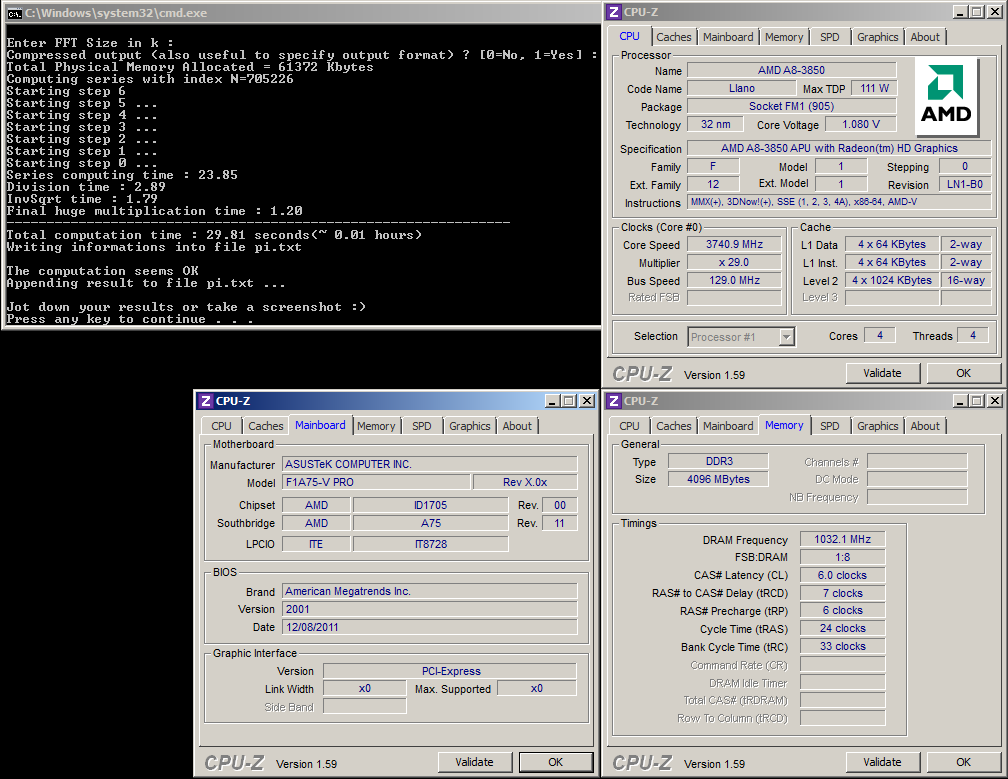Click OK in the Memory window
Viewport: 1008px width, 779px height.
(x=963, y=762)
